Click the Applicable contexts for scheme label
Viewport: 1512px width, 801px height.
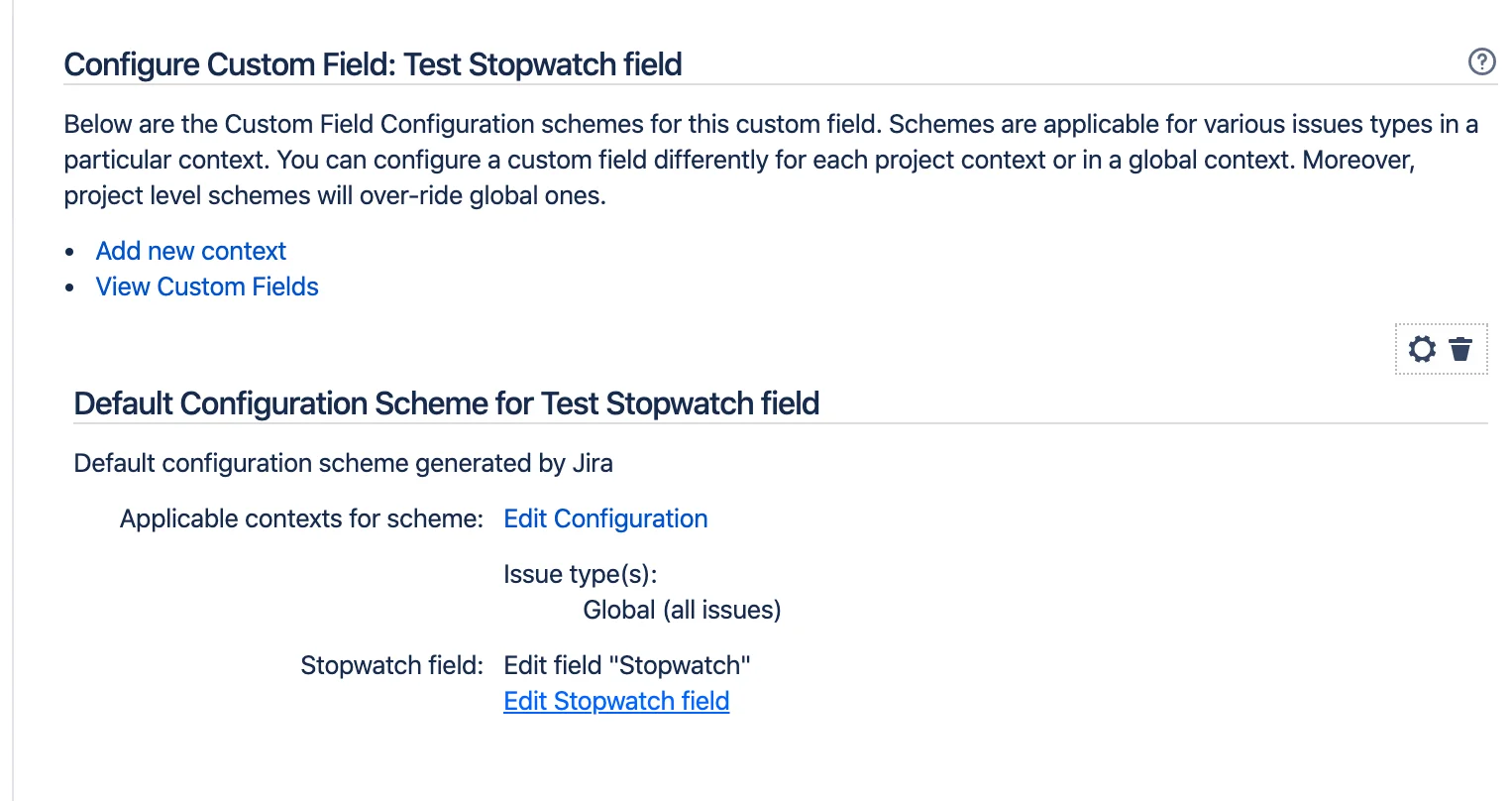(301, 518)
